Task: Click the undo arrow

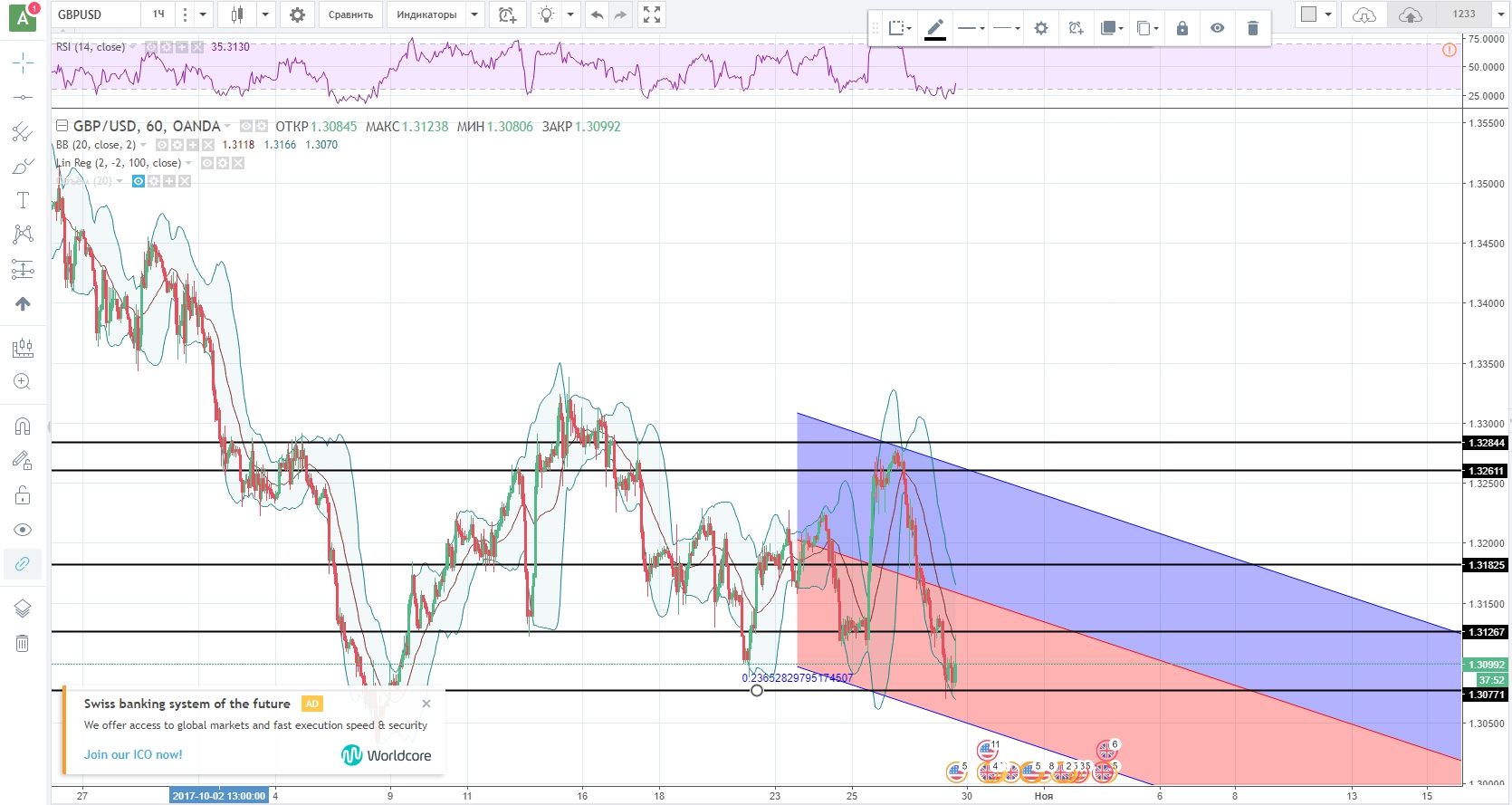Action: click(x=597, y=14)
